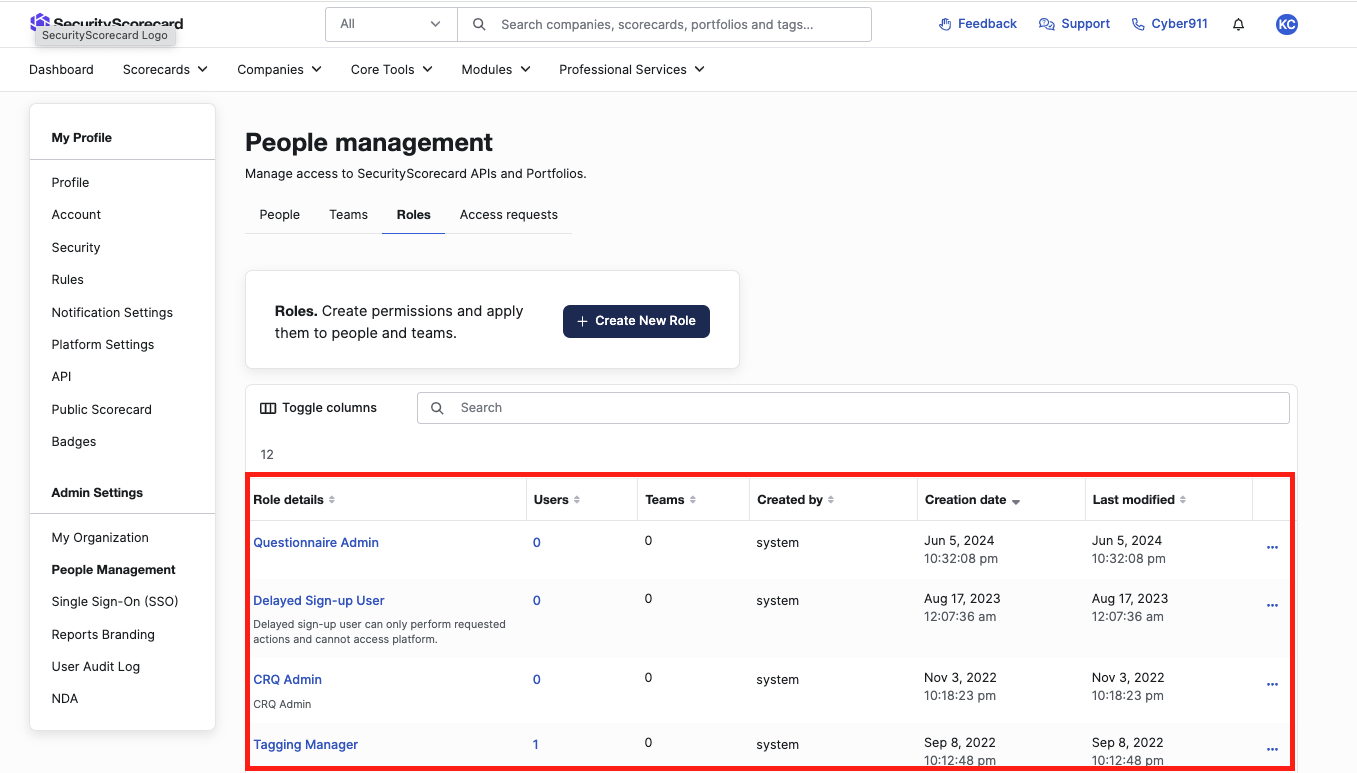The width and height of the screenshot is (1357, 773).
Task: Select the Roles tab
Action: tap(414, 215)
